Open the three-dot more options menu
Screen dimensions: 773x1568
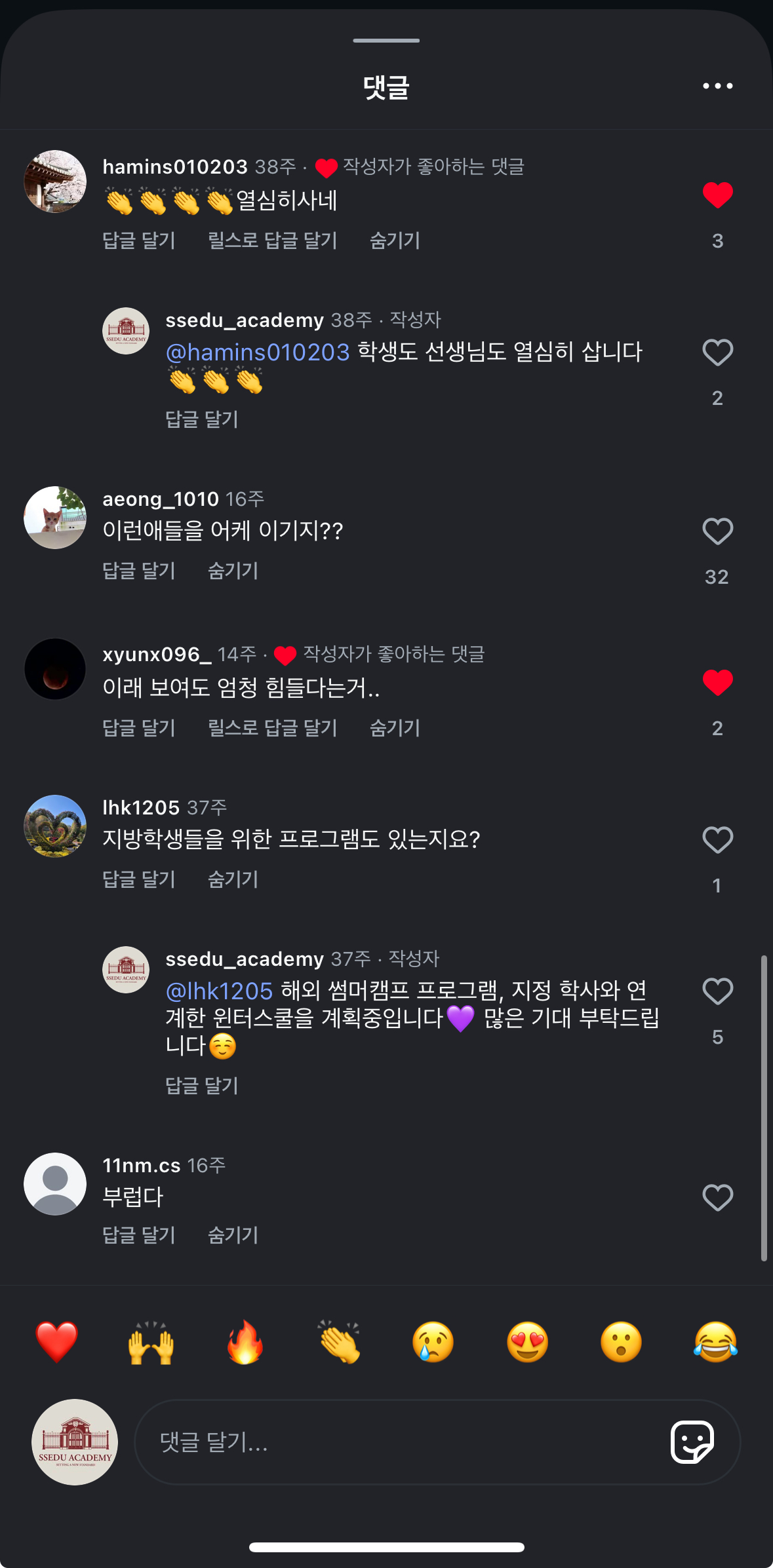click(x=717, y=86)
